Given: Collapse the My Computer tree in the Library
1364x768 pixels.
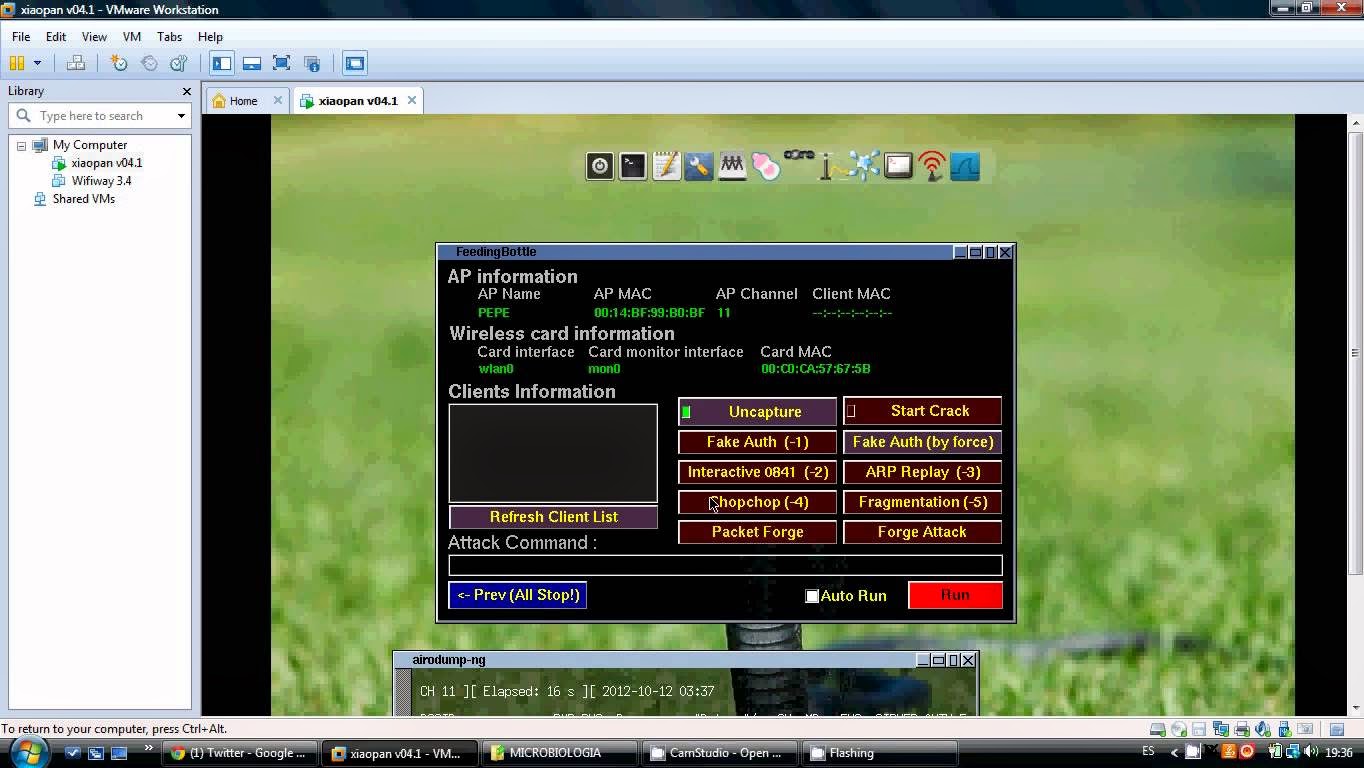Looking at the screenshot, I should pos(21,144).
